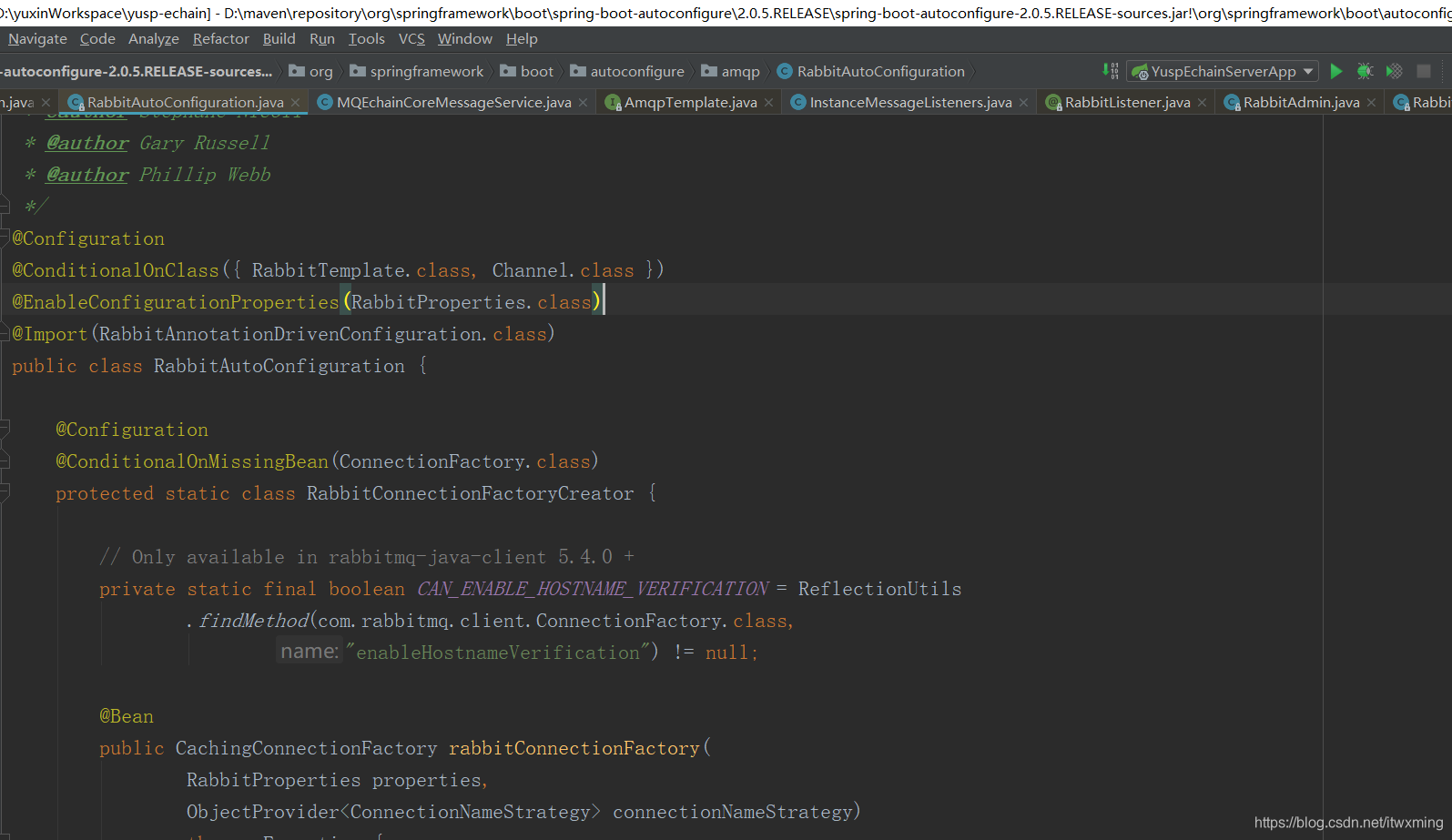Switch to the RabbitListener.java tab
Image resolution: width=1452 pixels, height=840 pixels.
coord(1127,103)
